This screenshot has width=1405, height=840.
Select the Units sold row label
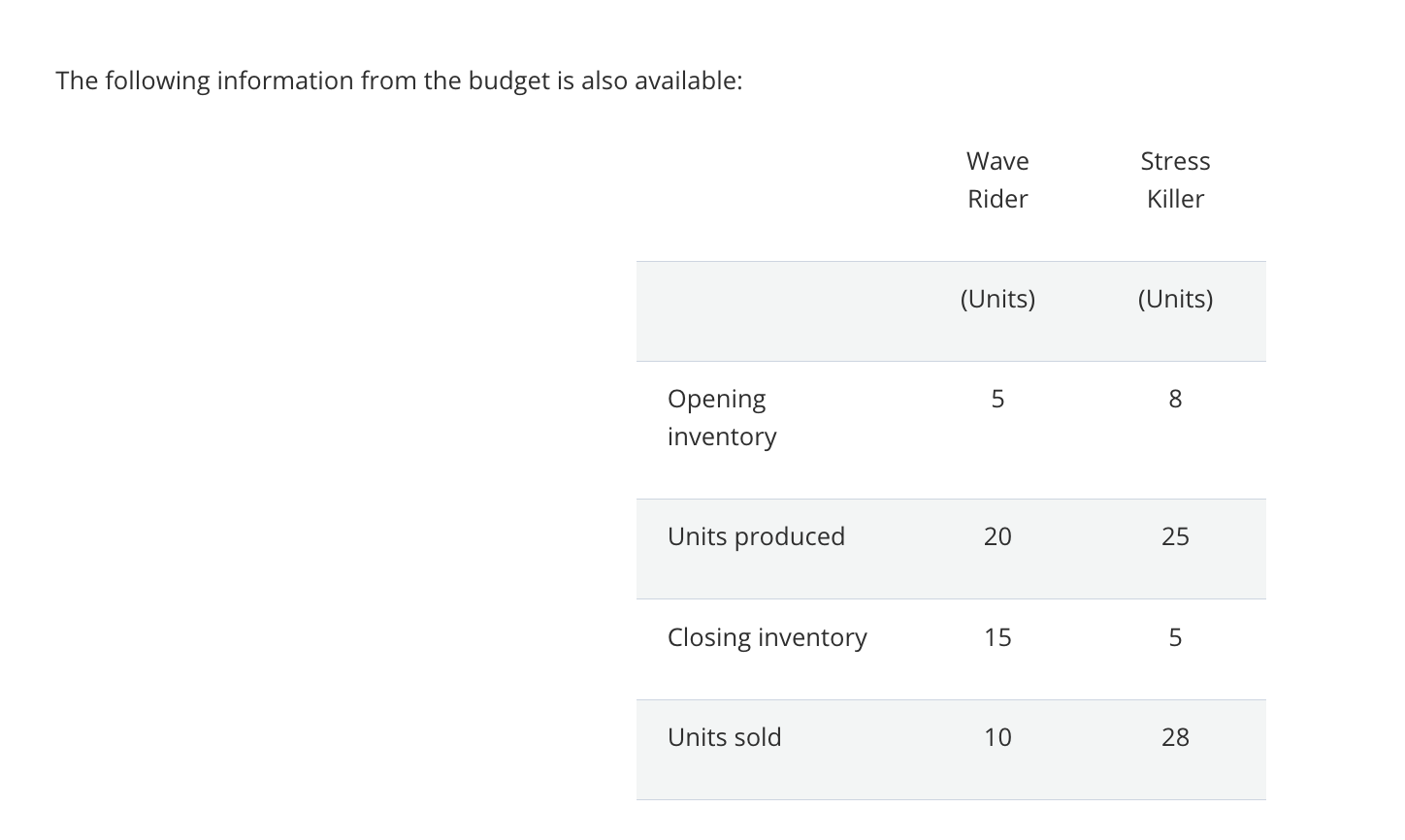click(724, 737)
